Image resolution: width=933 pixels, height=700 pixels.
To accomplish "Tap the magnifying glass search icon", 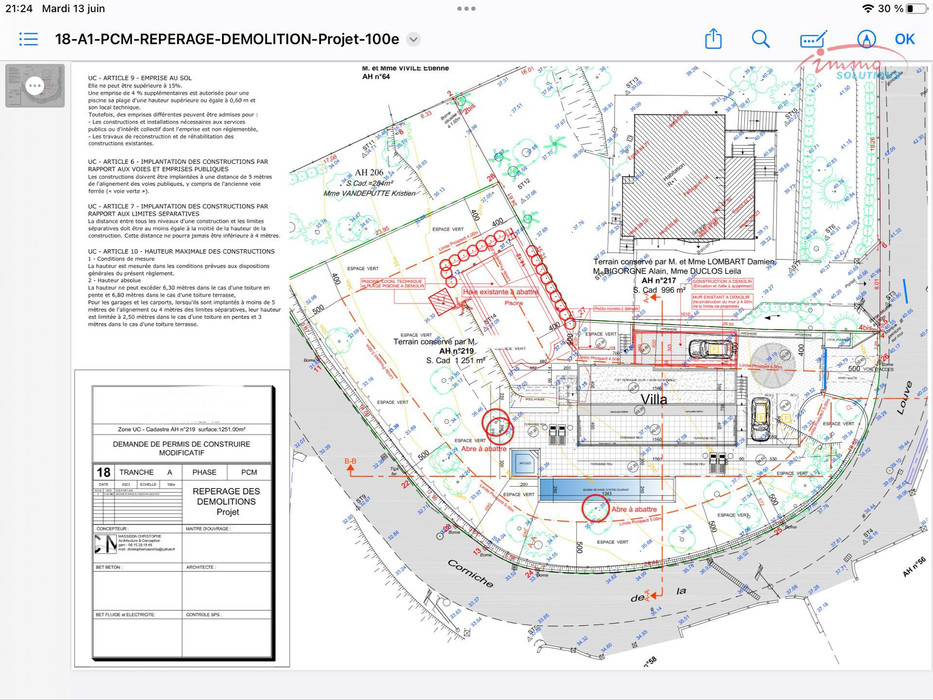I will (x=761, y=39).
